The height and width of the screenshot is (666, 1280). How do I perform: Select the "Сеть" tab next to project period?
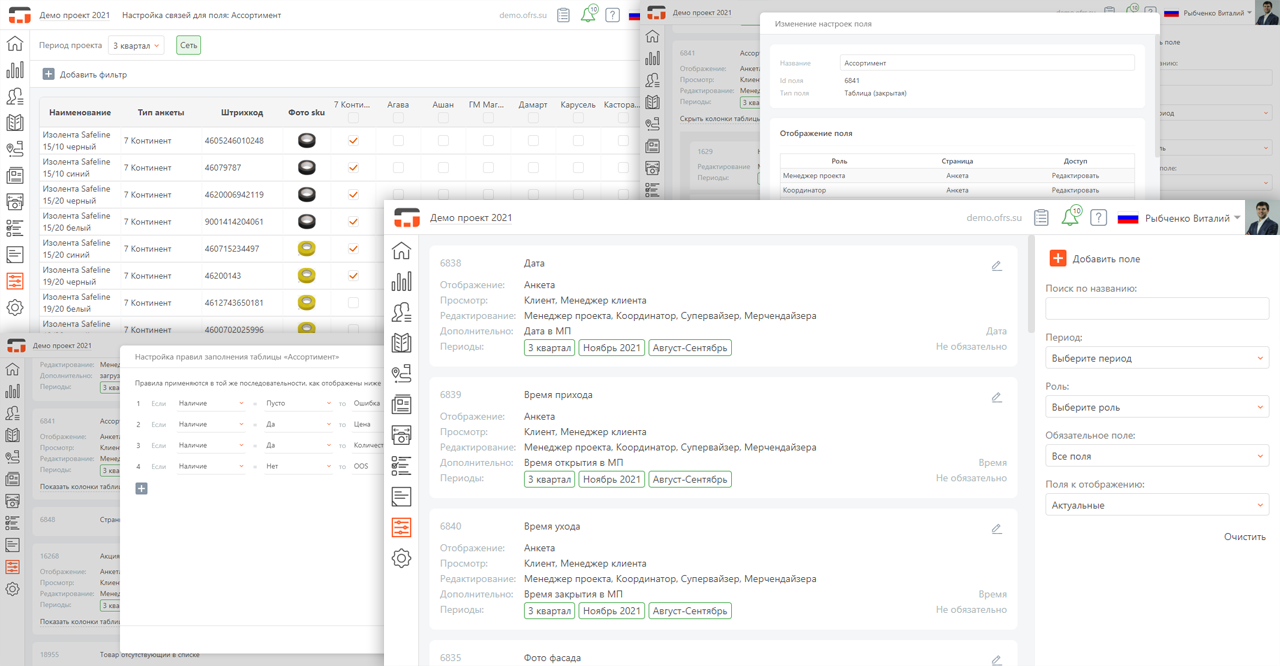tap(187, 45)
